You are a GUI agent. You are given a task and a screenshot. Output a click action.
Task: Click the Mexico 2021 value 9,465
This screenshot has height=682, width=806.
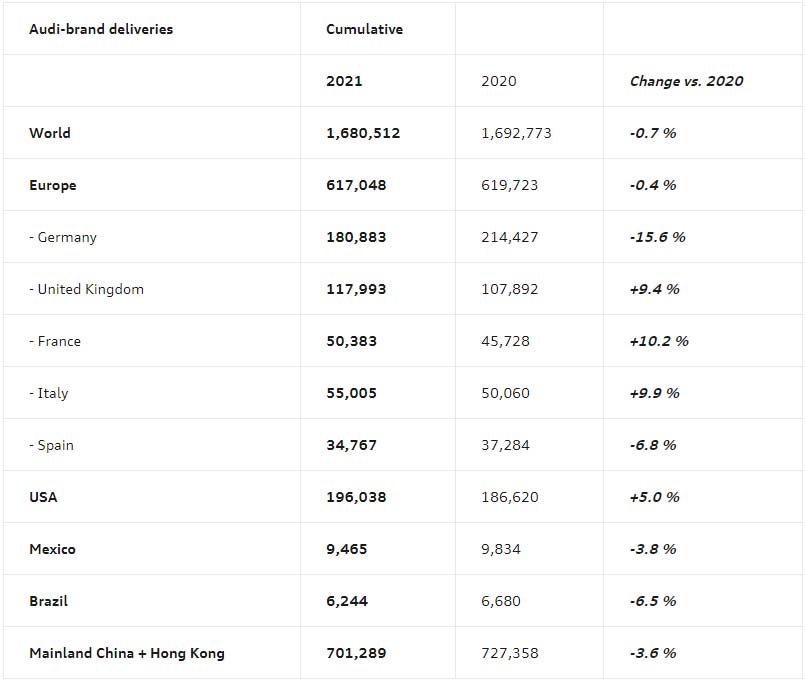tap(347, 549)
